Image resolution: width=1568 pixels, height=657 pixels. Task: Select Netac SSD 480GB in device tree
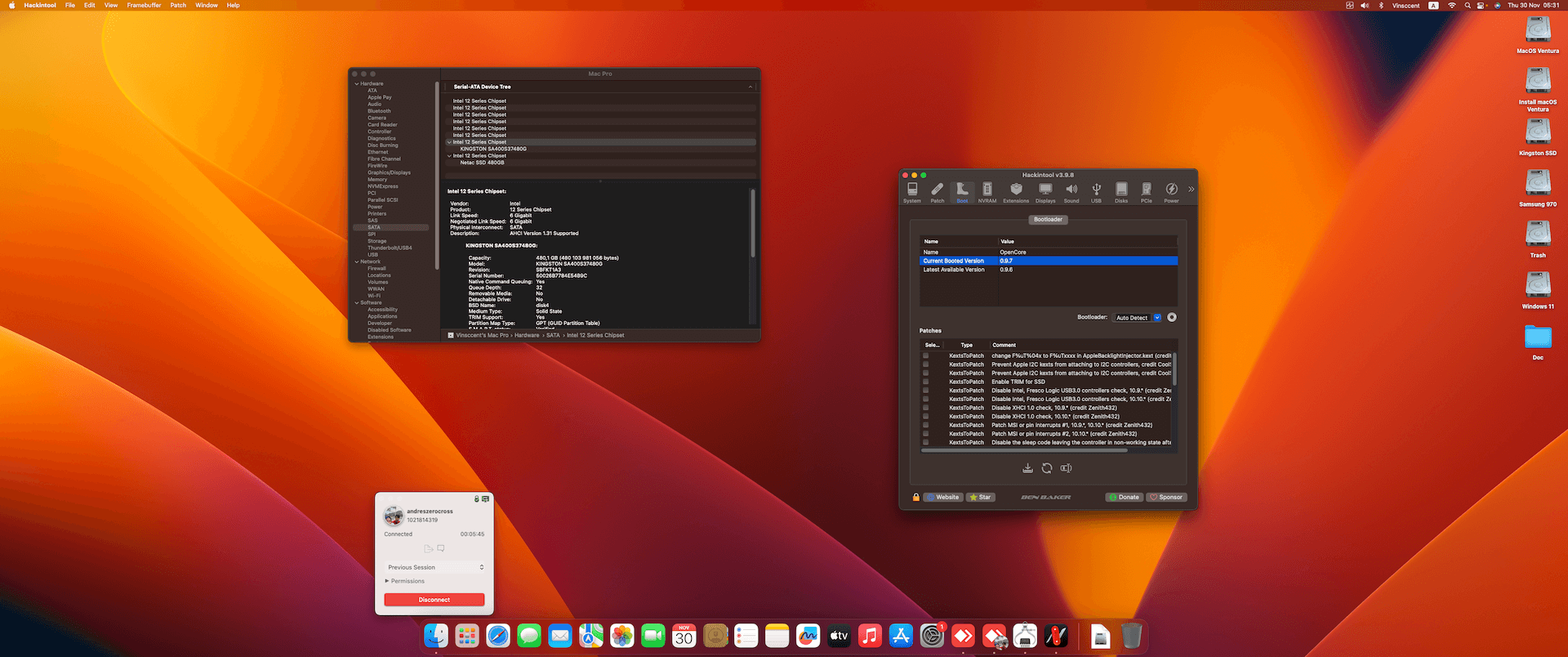click(482, 163)
